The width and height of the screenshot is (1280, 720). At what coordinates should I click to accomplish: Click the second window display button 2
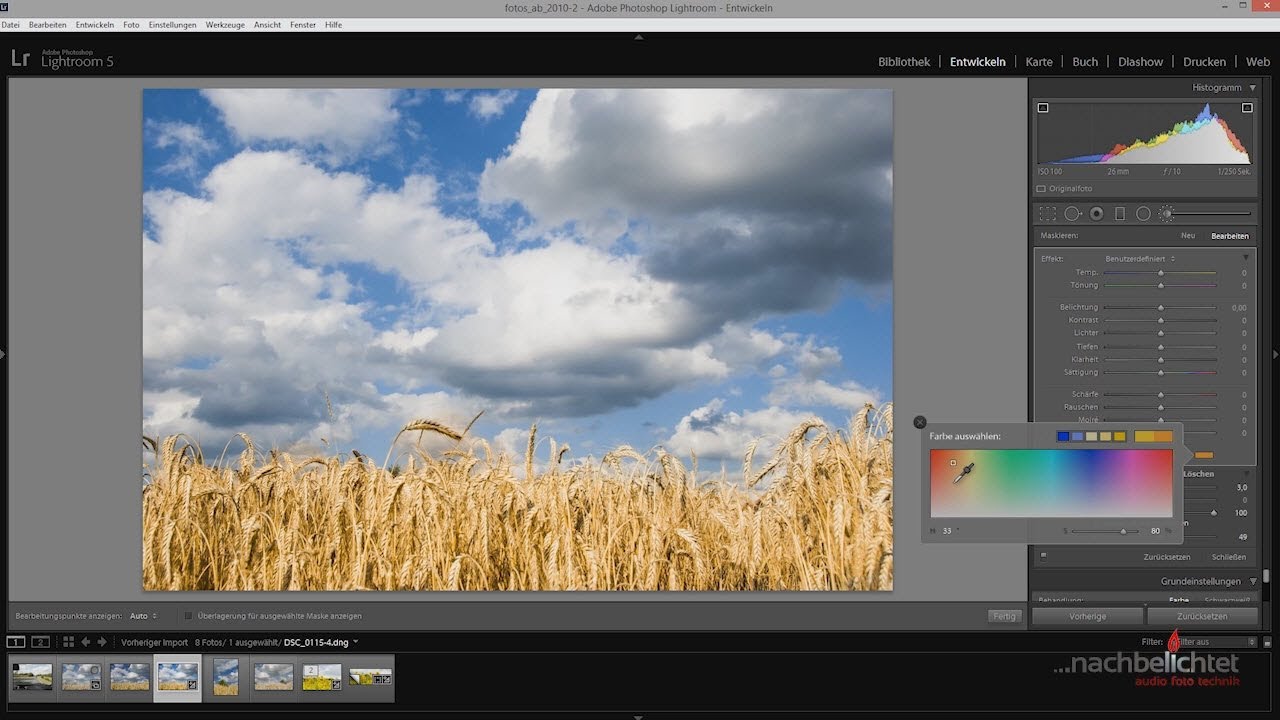[40, 642]
